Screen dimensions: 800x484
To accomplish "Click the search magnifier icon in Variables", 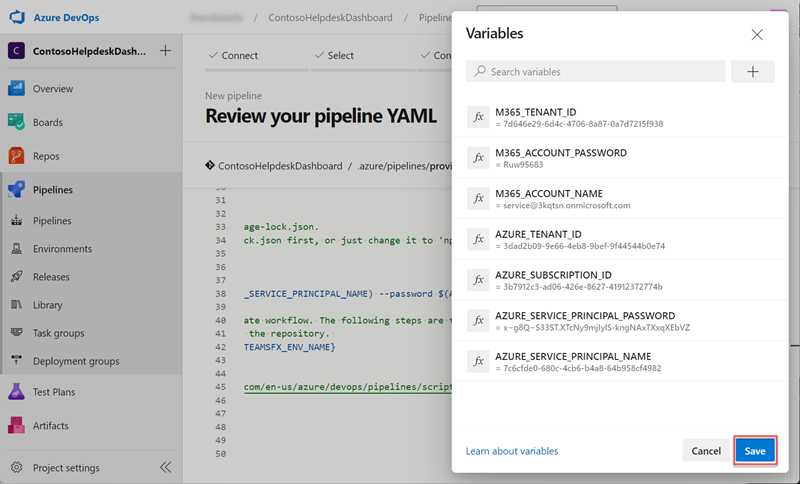I will [x=480, y=71].
